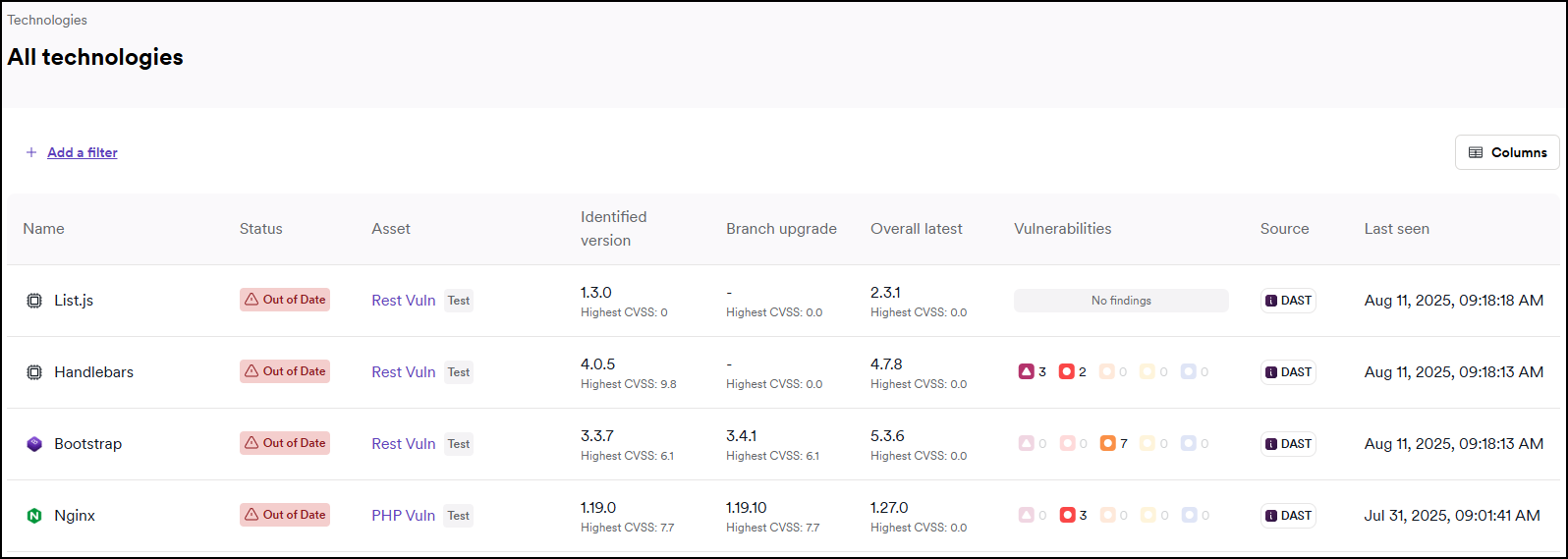
Task: Click the Handlebars technology icon
Action: coord(34,372)
